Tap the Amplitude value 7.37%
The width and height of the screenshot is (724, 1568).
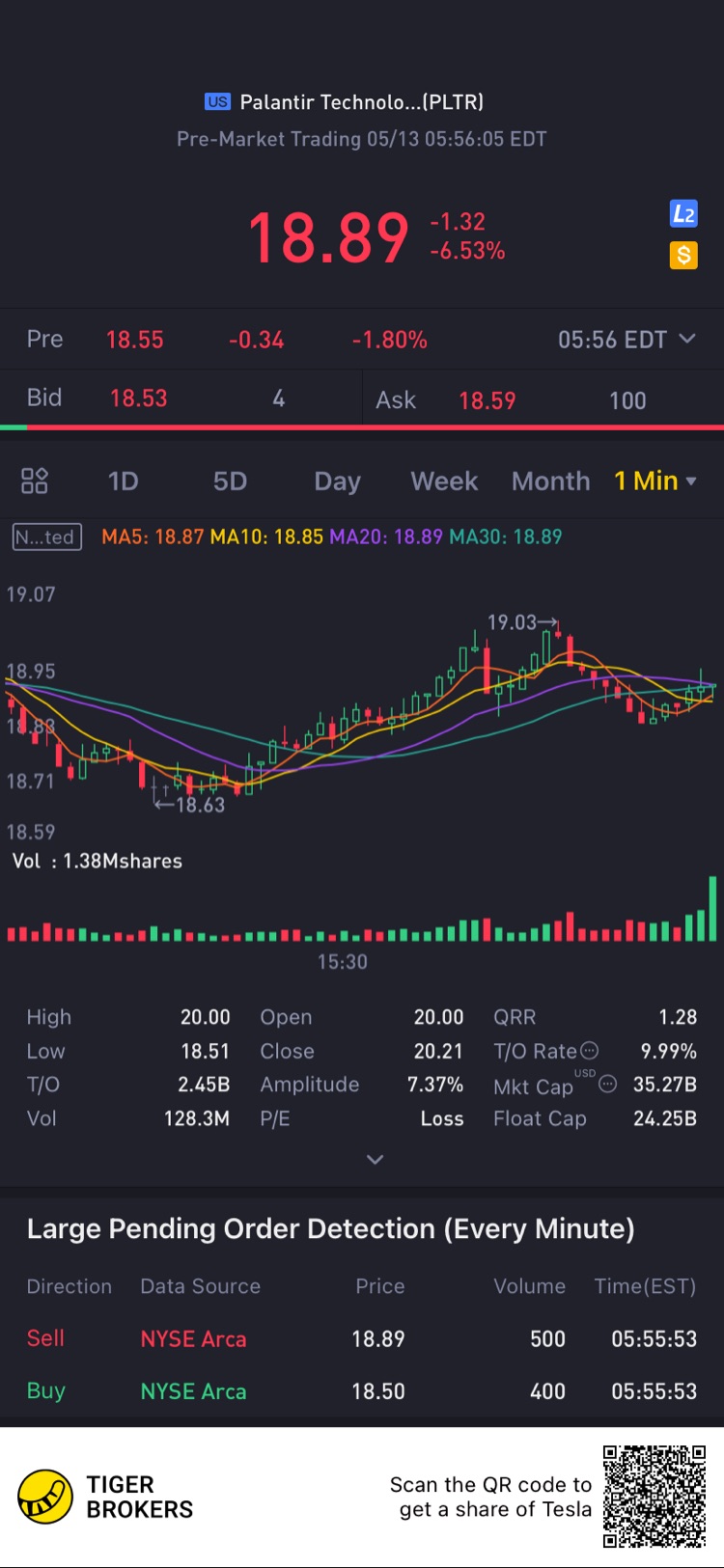tap(435, 1085)
